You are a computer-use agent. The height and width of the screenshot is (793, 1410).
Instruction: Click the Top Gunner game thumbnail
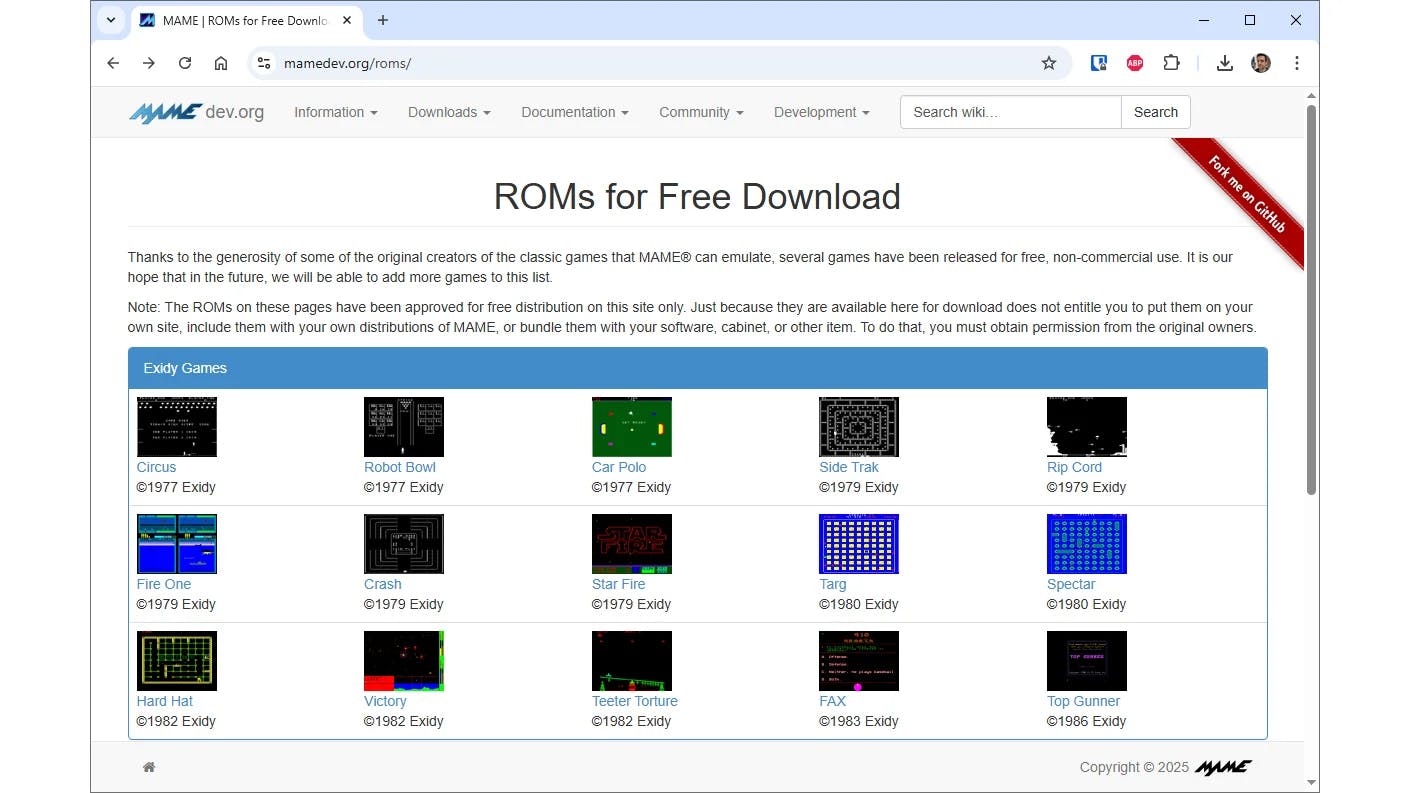tap(1087, 661)
